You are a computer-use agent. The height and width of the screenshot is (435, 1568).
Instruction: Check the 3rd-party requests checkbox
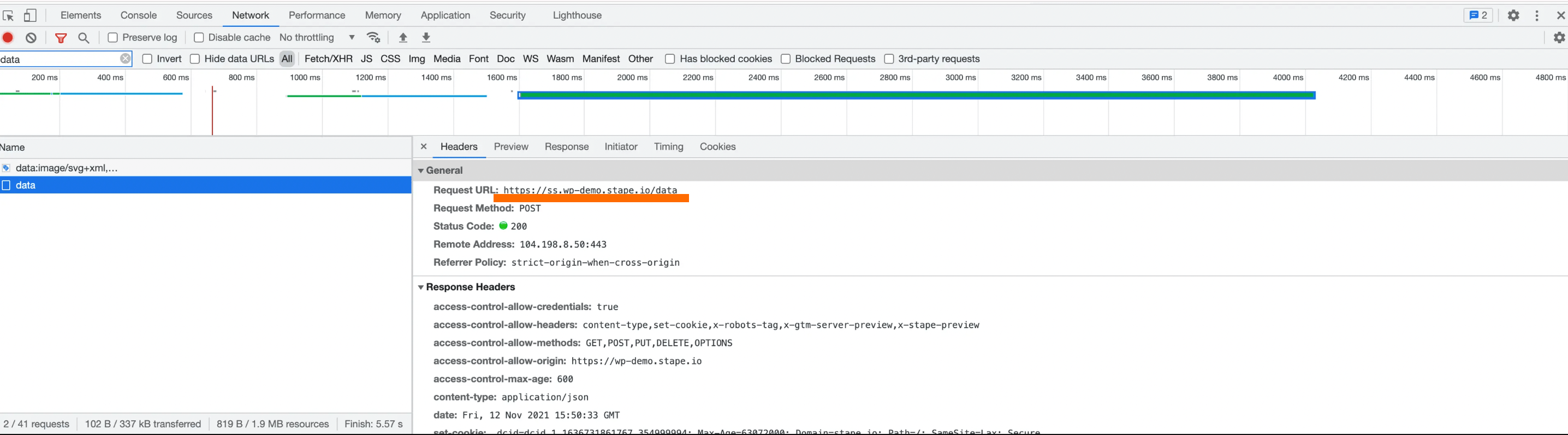click(x=889, y=58)
